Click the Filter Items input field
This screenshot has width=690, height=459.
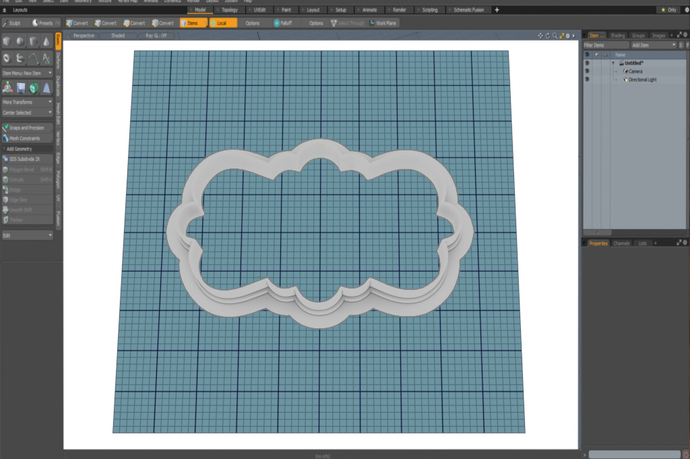click(606, 45)
